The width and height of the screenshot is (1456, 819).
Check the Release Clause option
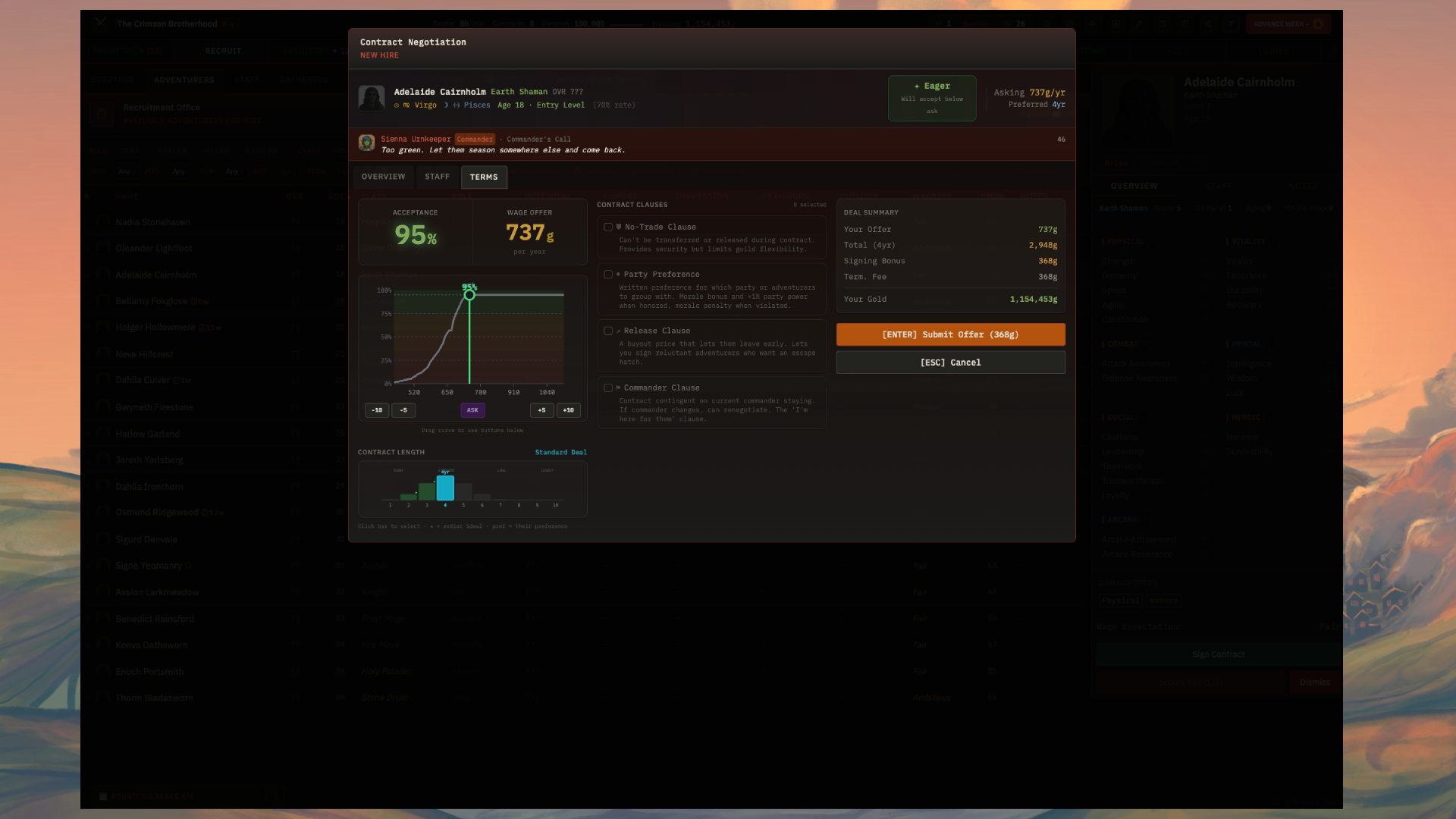point(608,331)
